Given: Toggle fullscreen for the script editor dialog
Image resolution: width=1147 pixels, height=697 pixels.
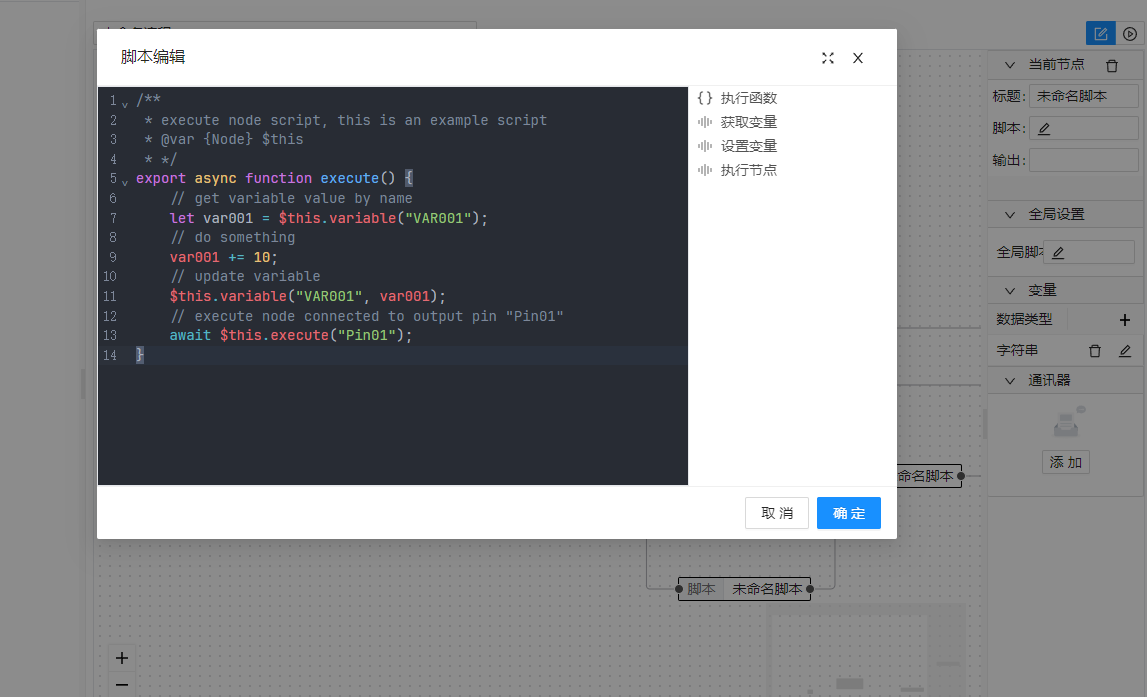Looking at the screenshot, I should tap(828, 58).
